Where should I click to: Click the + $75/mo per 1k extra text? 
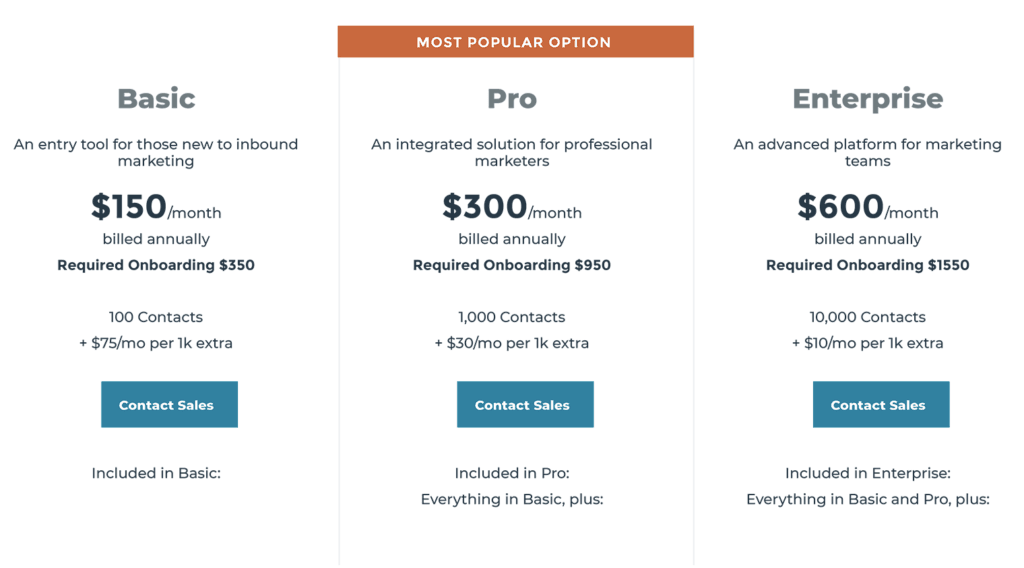156,343
